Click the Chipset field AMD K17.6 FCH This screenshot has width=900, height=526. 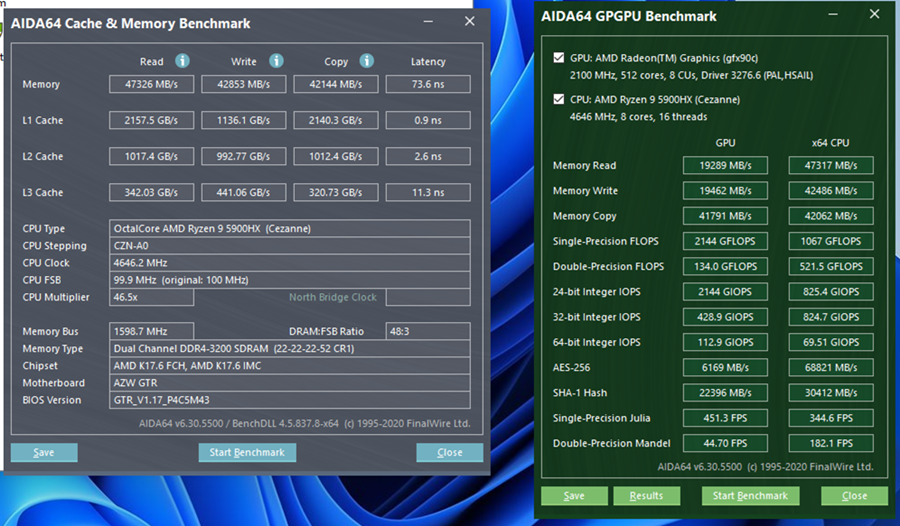point(290,365)
